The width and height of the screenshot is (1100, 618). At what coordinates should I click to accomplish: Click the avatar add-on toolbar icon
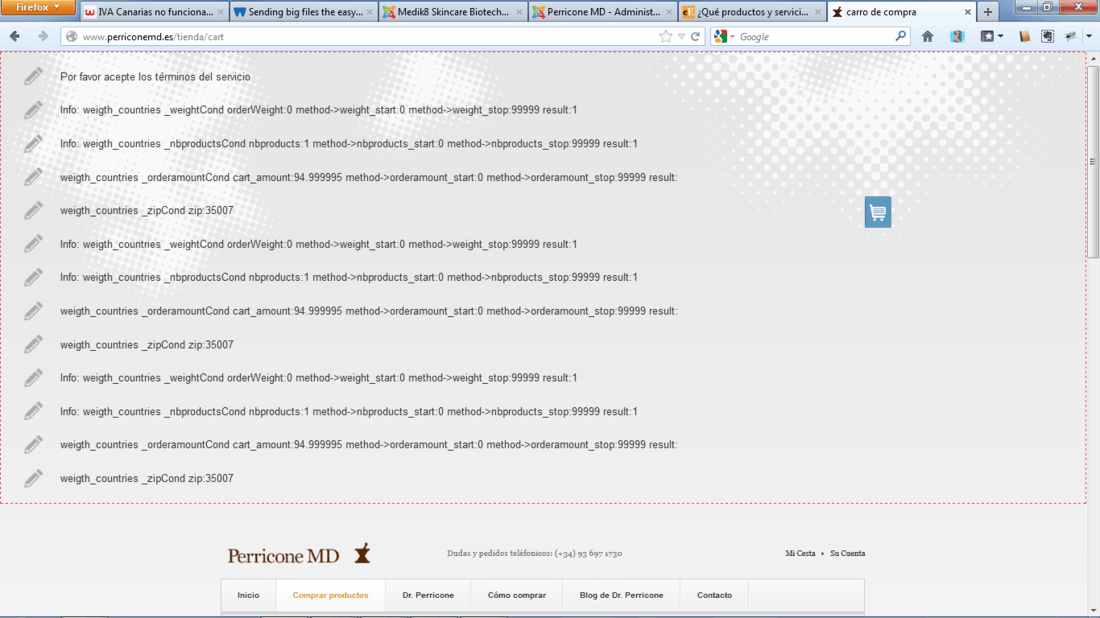tap(957, 36)
